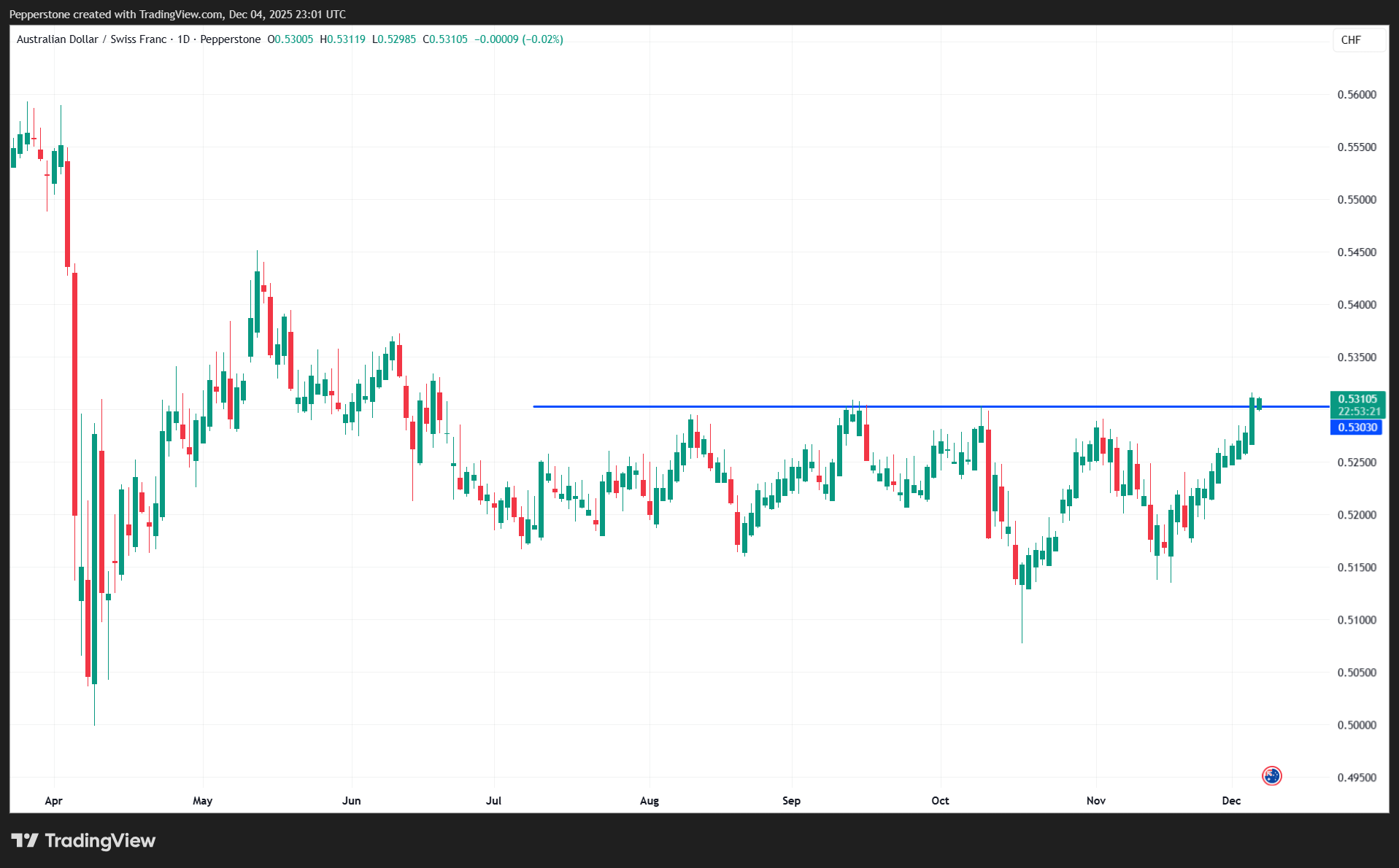Click the 0.50000 level on price axis
This screenshot has width=1399, height=868.
(x=1356, y=725)
